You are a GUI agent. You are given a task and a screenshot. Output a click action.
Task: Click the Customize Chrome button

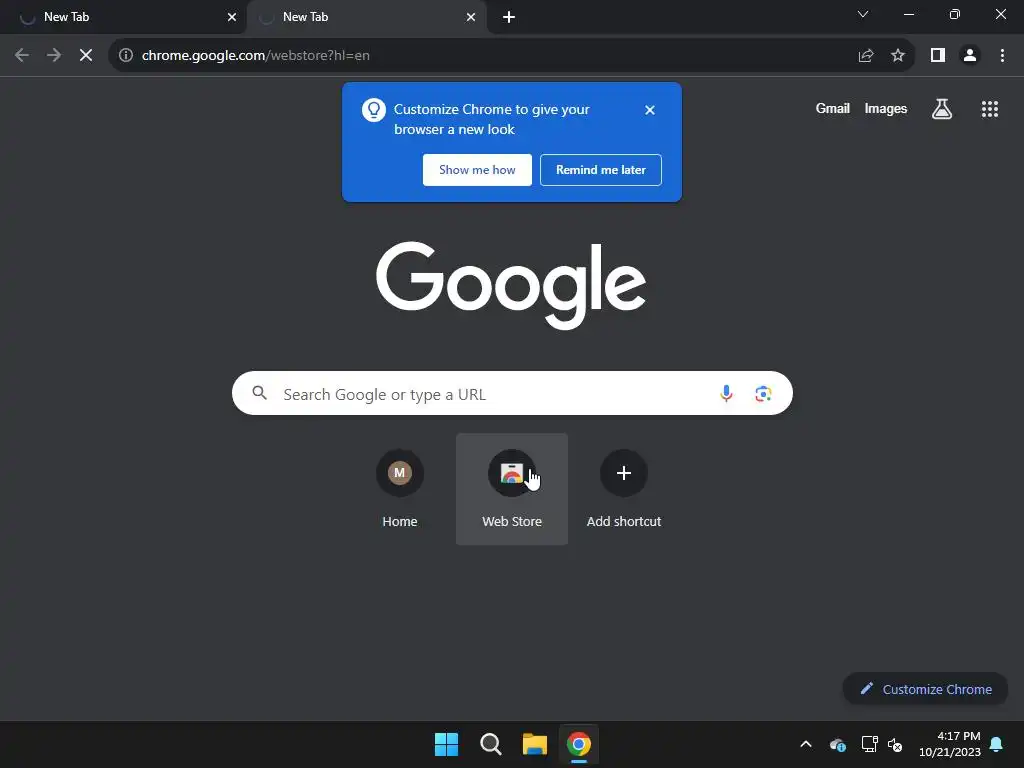[x=925, y=689]
